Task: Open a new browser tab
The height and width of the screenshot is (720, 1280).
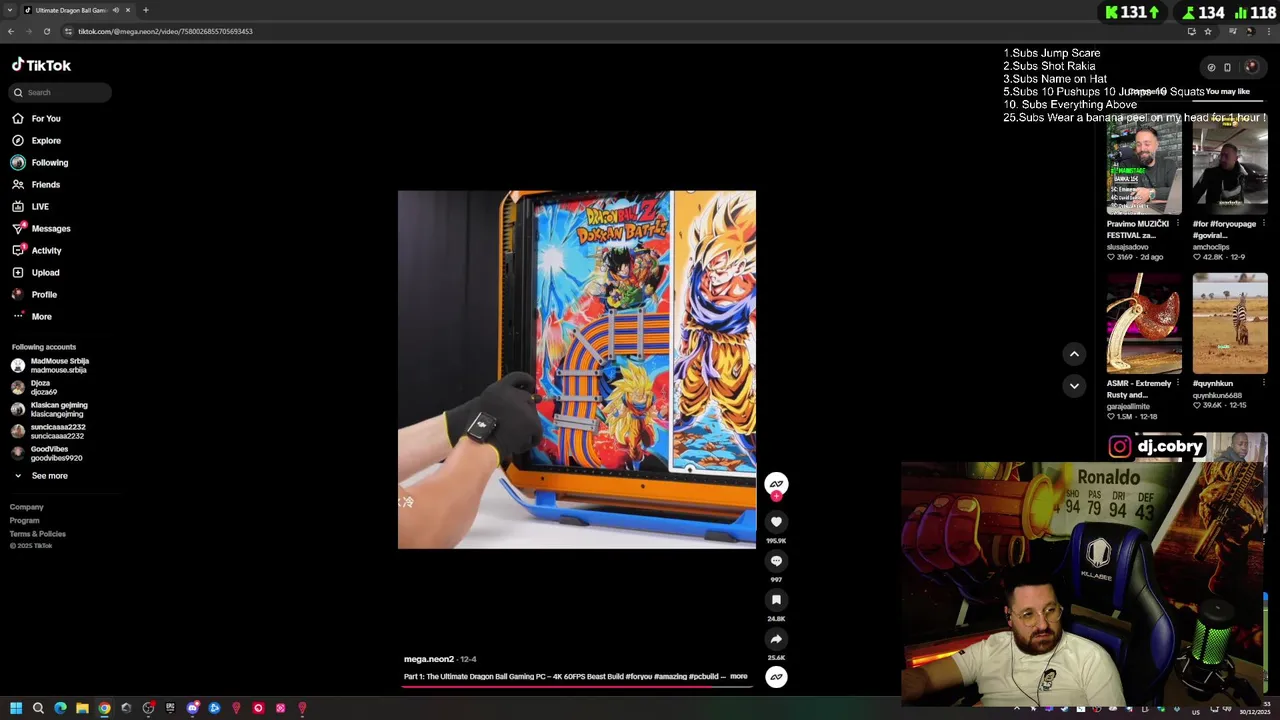Action: tap(146, 10)
